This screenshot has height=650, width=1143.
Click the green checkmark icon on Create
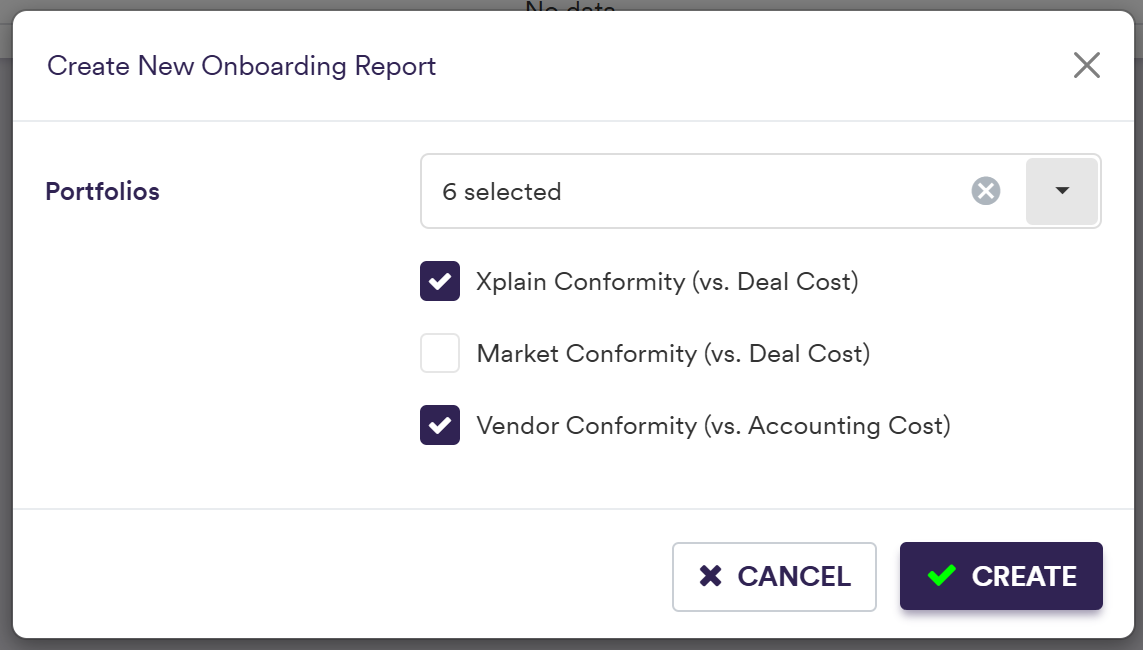coord(941,576)
